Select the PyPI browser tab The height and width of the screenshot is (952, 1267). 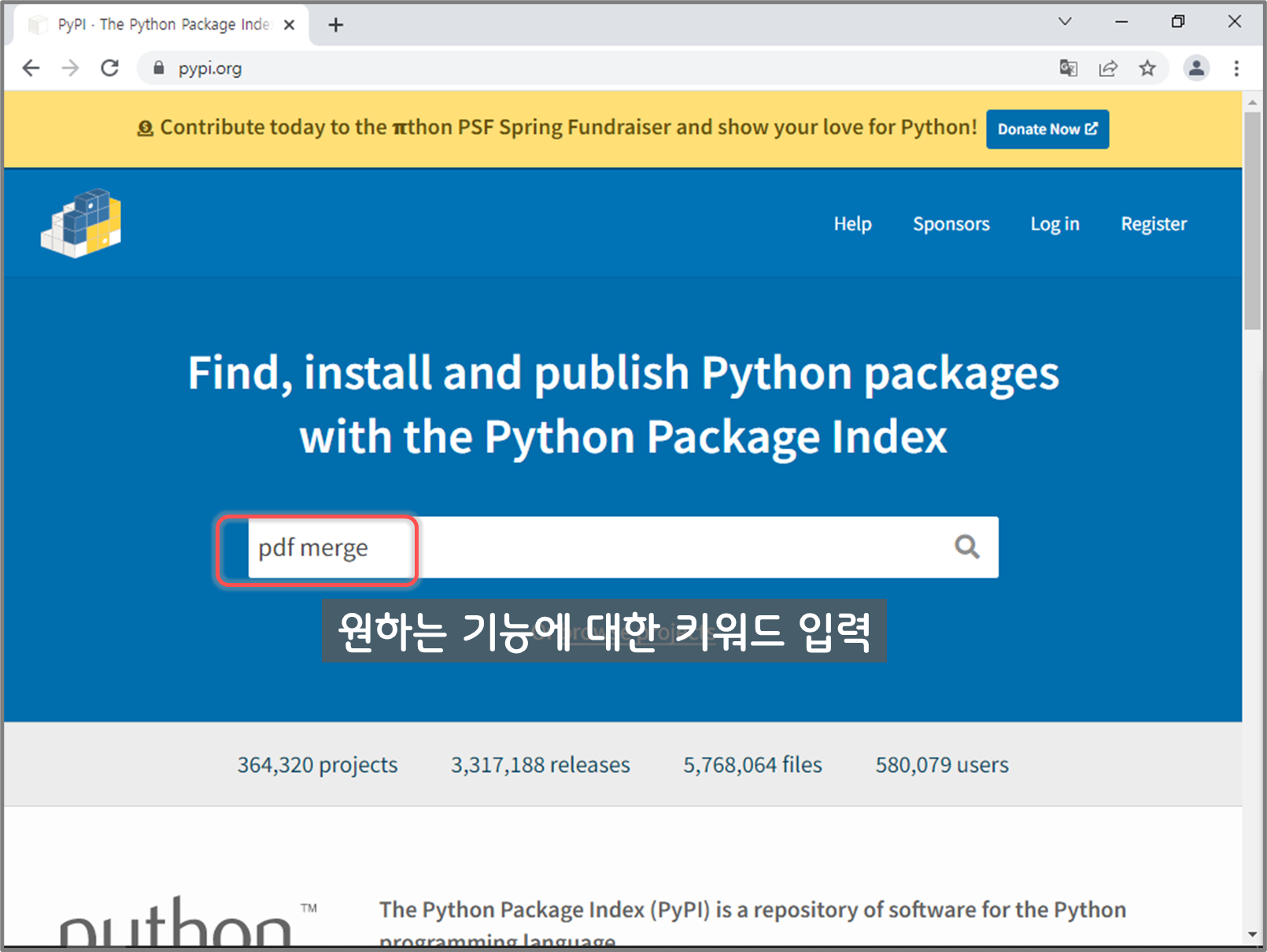[161, 25]
